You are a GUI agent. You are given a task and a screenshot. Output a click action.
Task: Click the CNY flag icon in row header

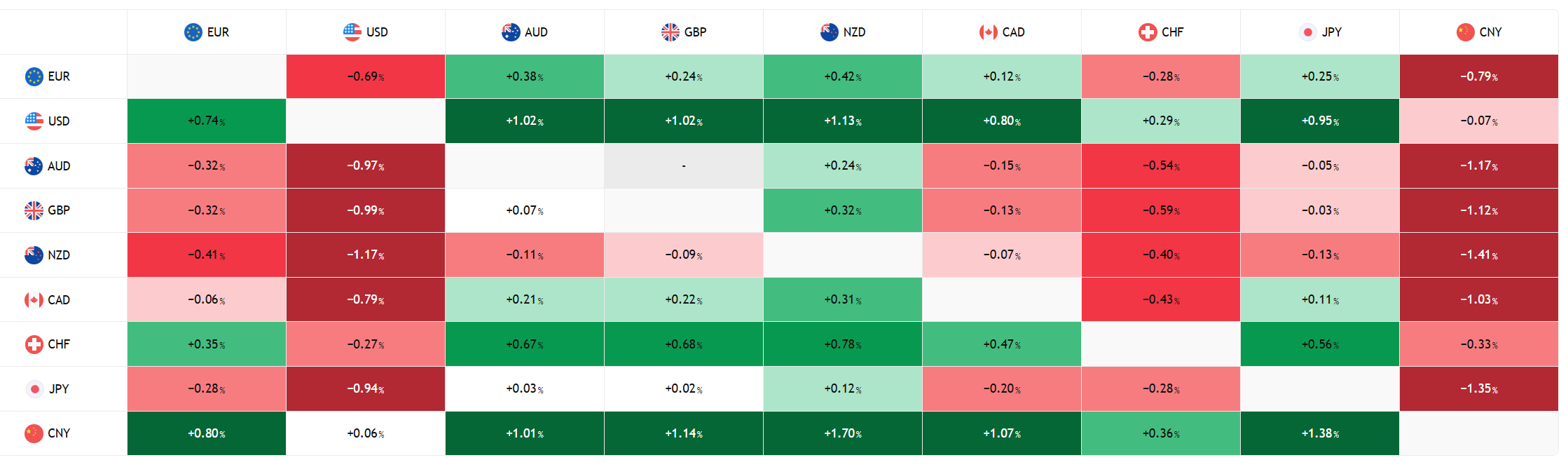tap(34, 433)
